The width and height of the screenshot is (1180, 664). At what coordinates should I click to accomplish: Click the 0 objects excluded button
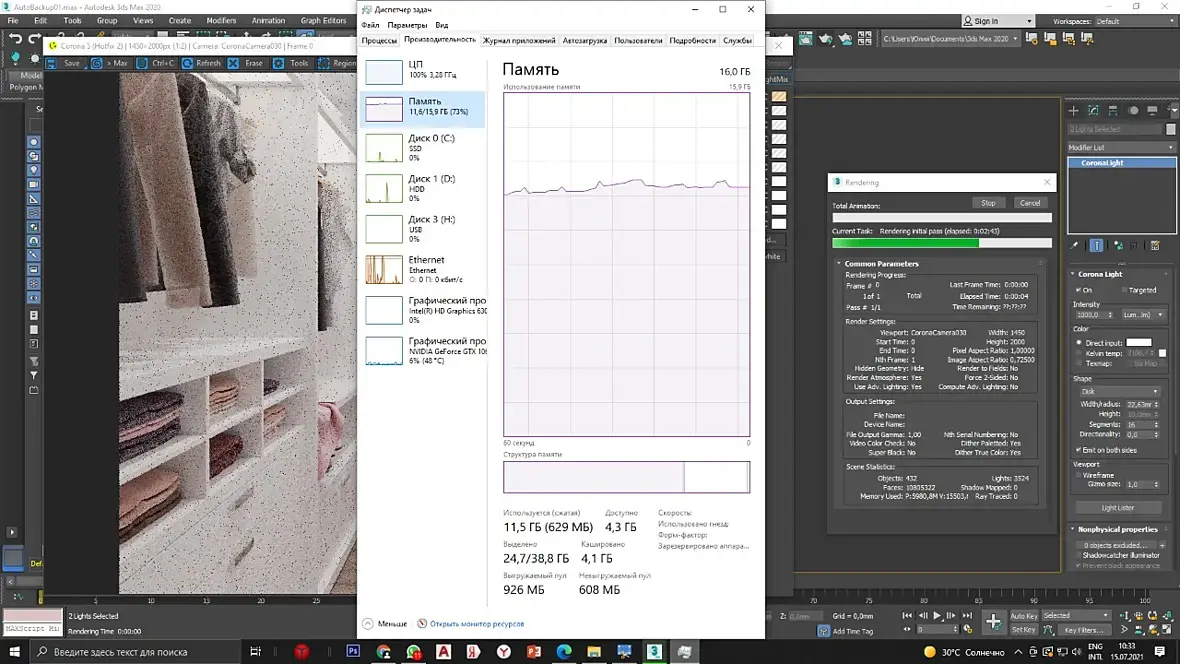point(1115,545)
